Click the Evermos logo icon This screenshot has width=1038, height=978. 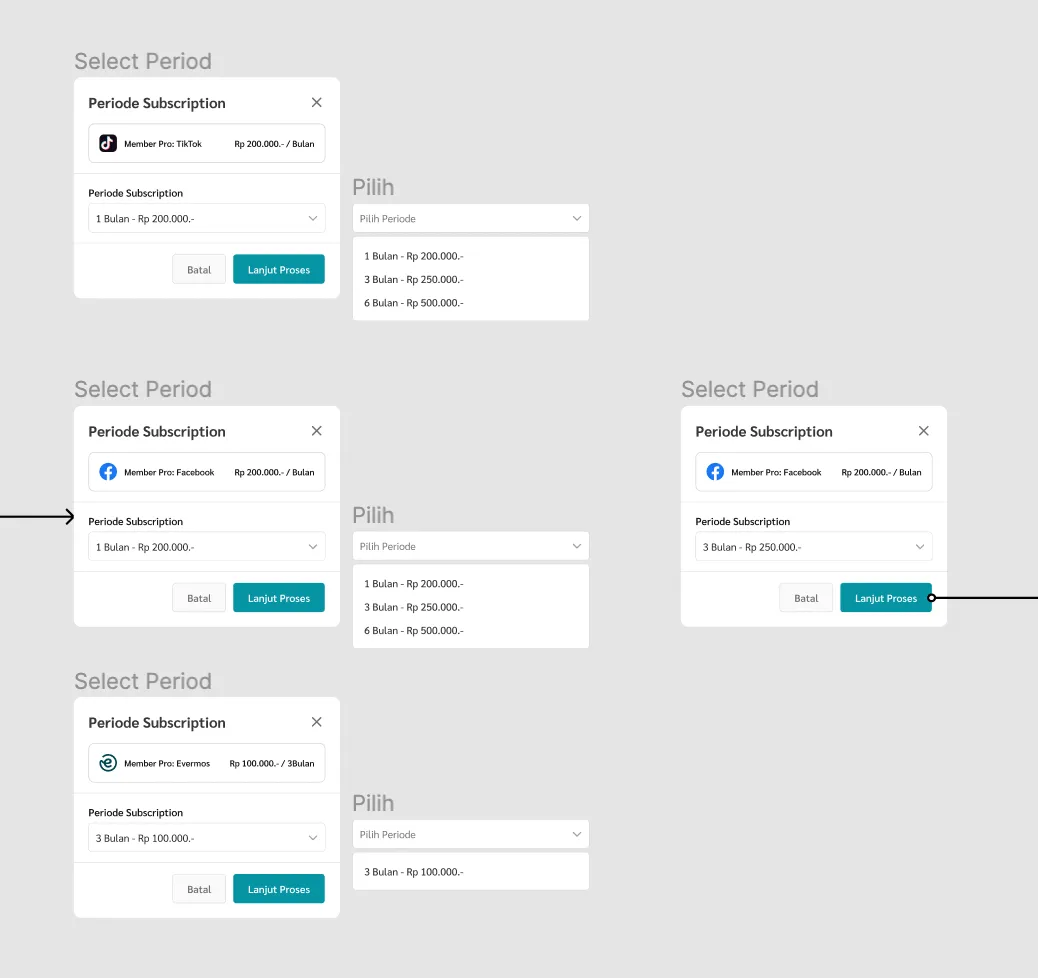pos(108,763)
